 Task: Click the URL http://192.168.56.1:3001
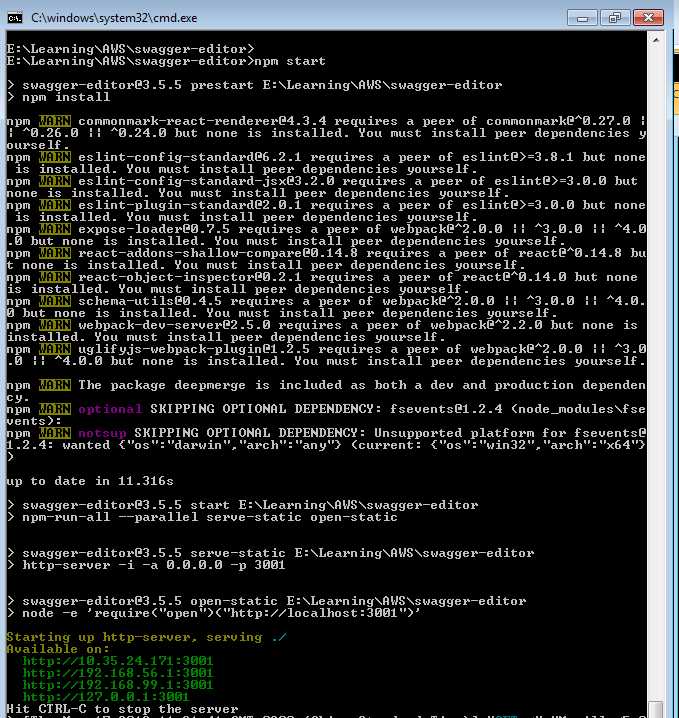(118, 673)
